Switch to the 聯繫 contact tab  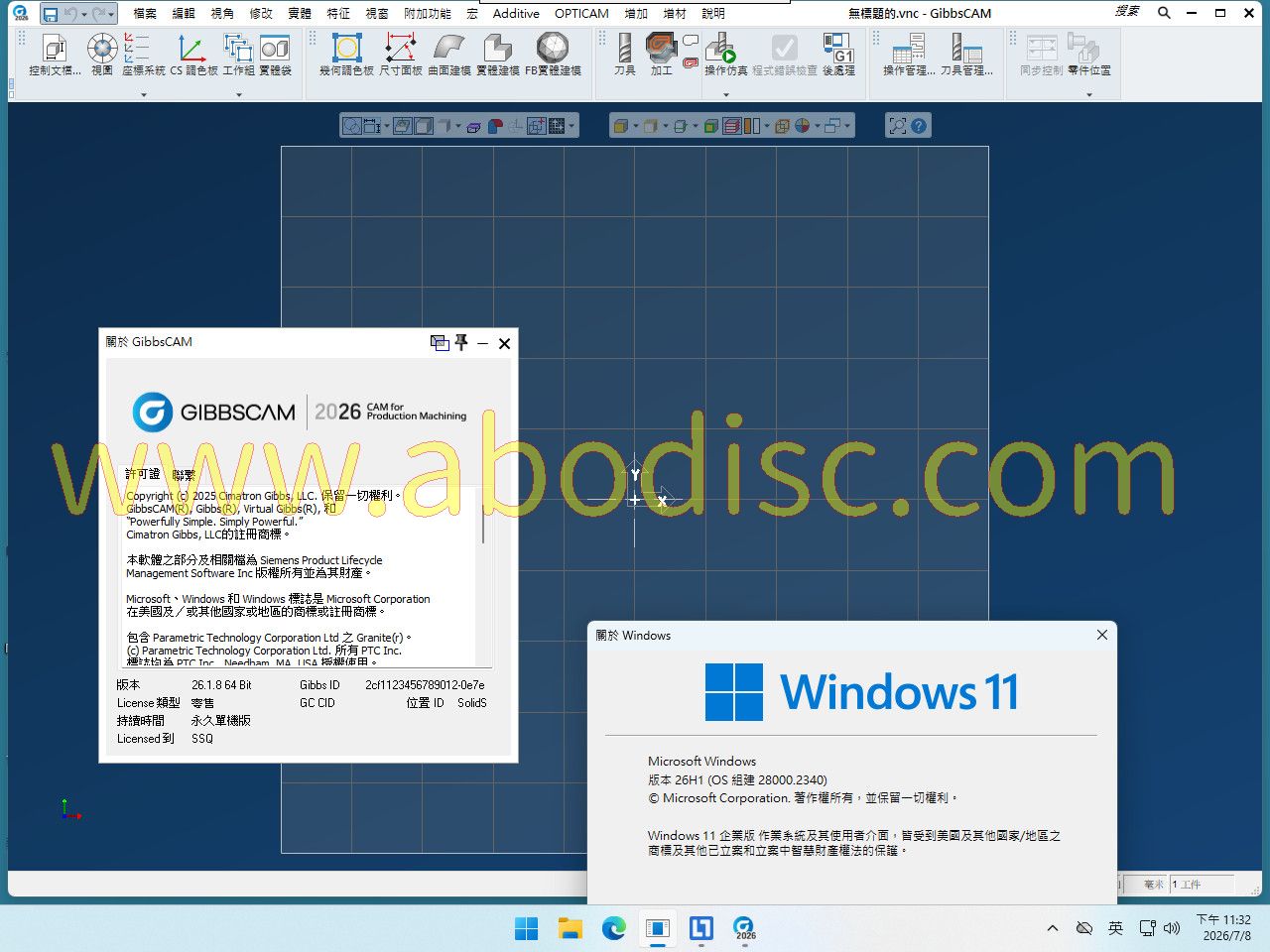click(184, 474)
